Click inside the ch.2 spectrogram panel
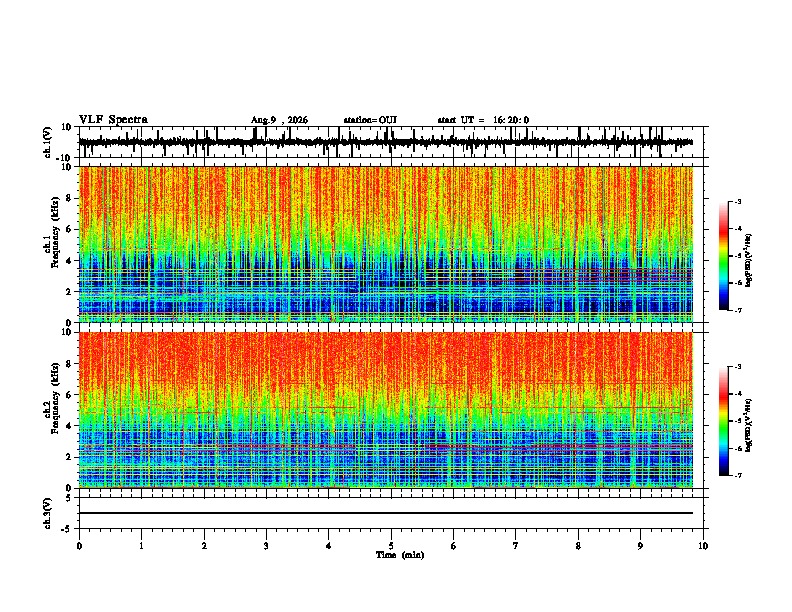 click(x=385, y=410)
